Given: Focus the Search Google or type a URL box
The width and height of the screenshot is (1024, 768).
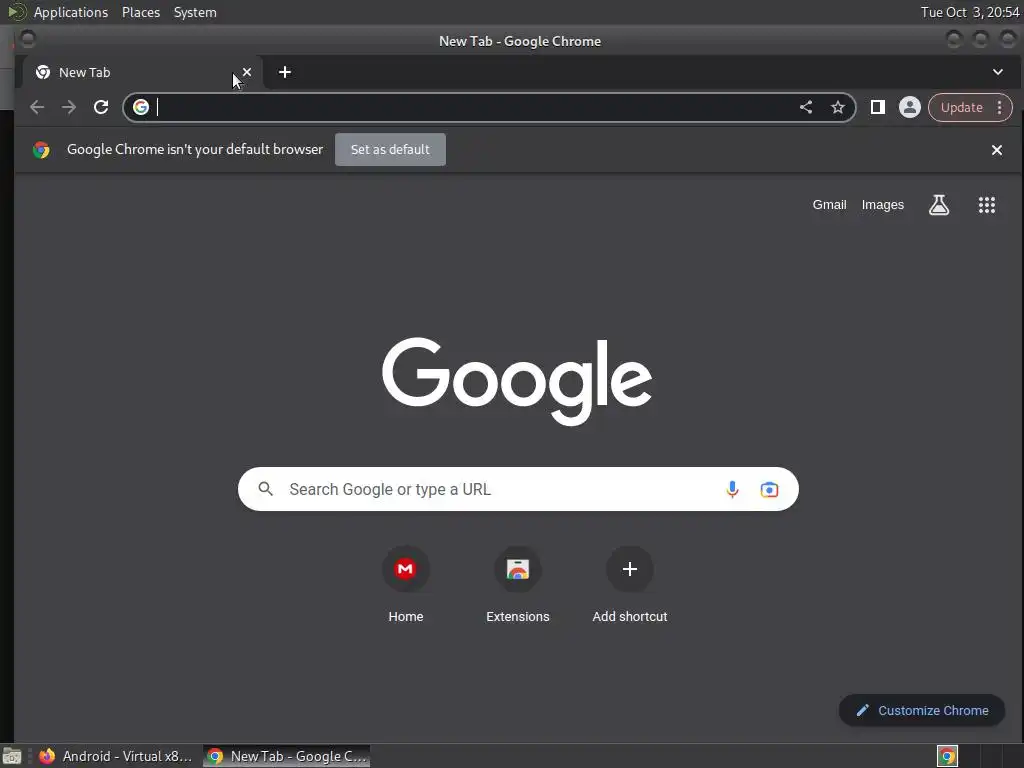Looking at the screenshot, I should tap(518, 489).
